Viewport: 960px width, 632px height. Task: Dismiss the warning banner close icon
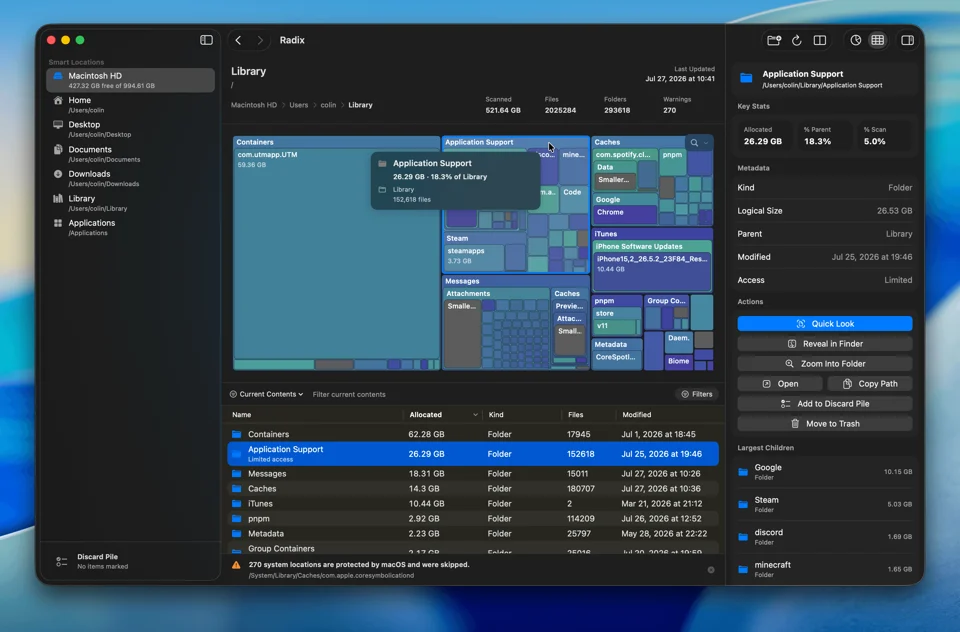pos(711,570)
